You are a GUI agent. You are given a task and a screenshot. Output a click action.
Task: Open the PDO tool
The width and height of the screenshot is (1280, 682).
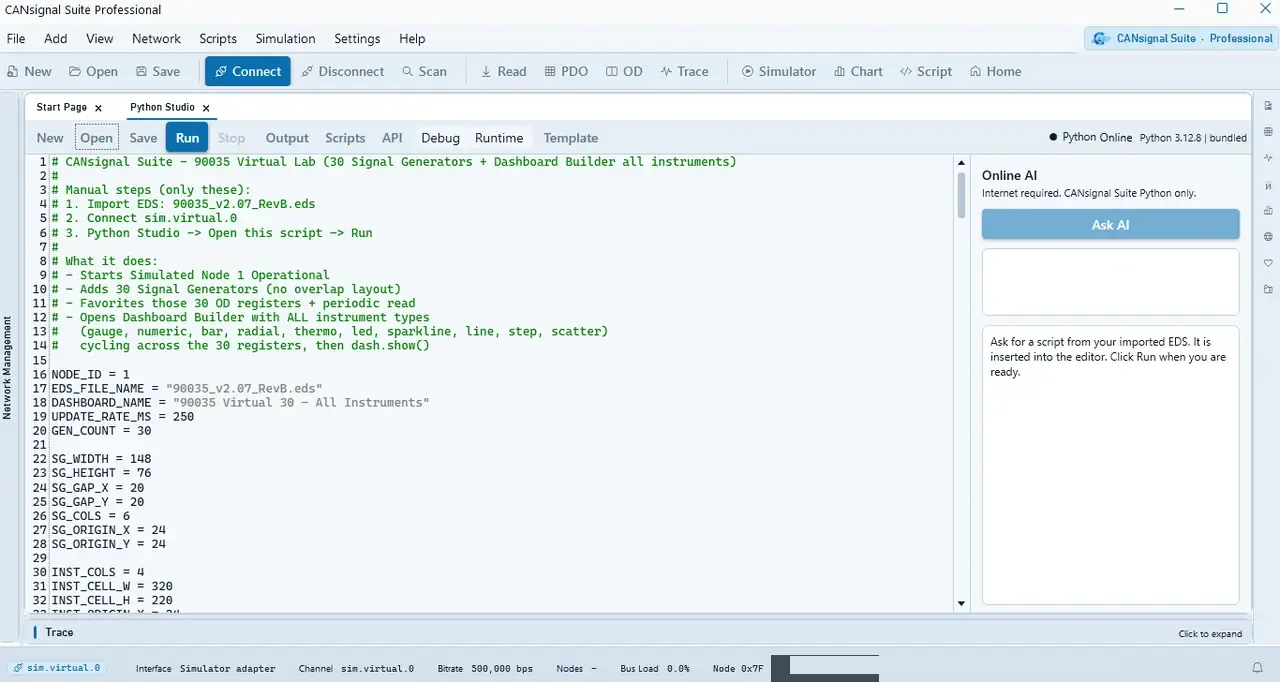[x=566, y=71]
